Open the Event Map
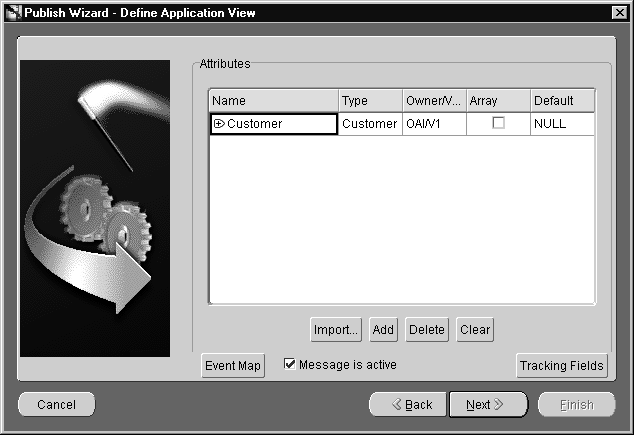The image size is (634, 435). click(x=233, y=365)
